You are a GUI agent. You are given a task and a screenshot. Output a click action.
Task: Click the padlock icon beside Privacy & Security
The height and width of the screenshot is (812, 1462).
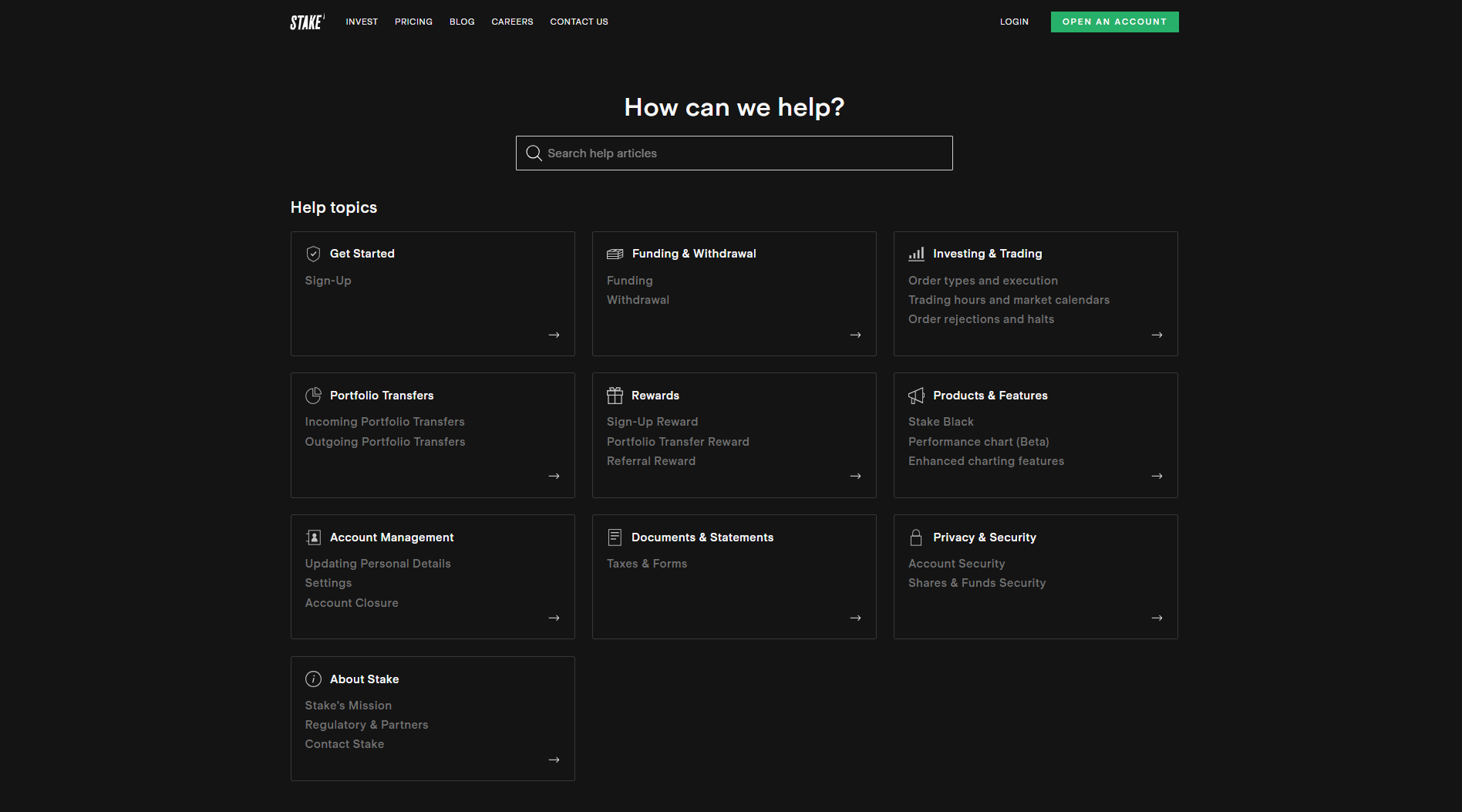[x=916, y=537]
